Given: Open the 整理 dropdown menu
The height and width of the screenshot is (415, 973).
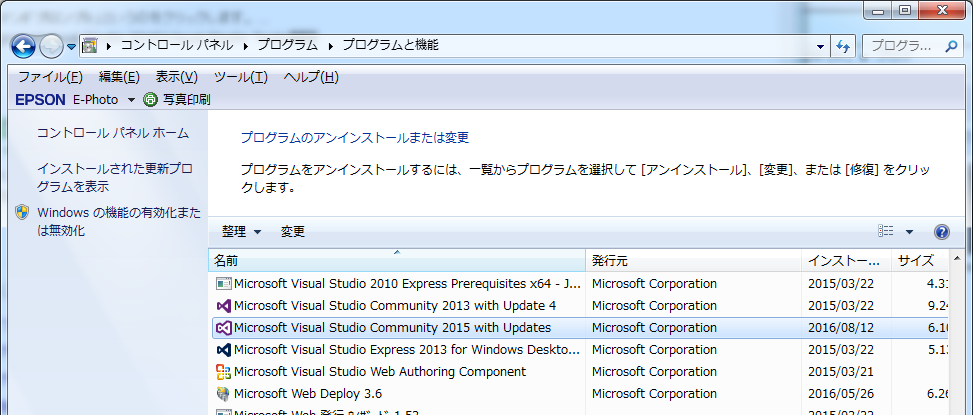Looking at the screenshot, I should (x=241, y=232).
